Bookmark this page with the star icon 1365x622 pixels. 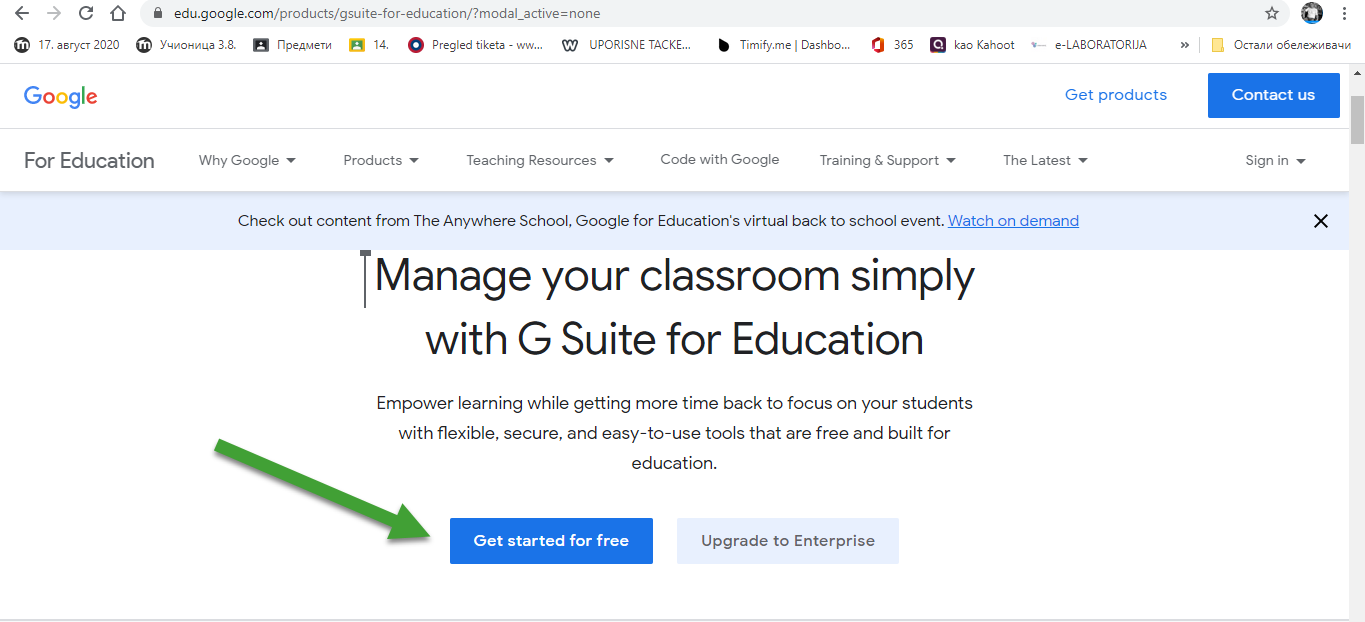pos(1271,14)
